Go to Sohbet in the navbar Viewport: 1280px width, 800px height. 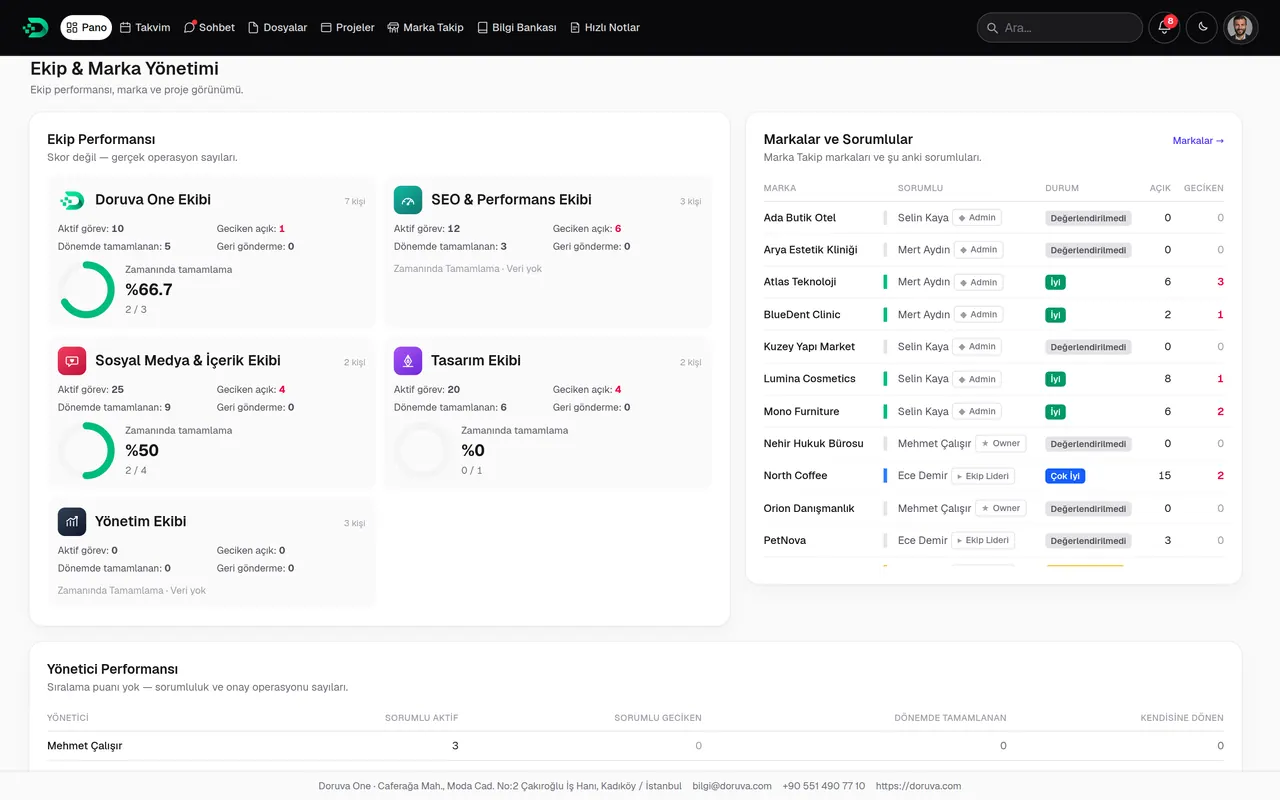tap(209, 27)
